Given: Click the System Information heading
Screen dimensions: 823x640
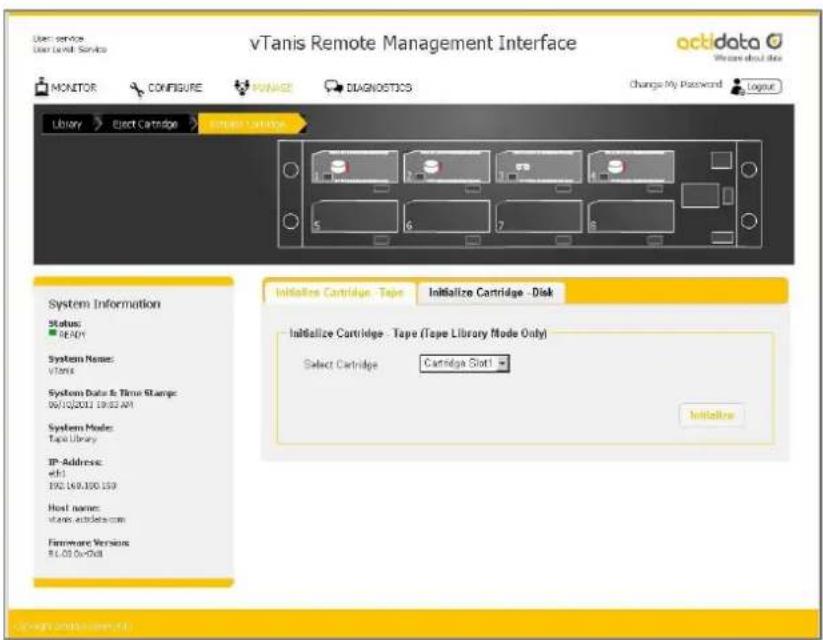Looking at the screenshot, I should point(104,304).
